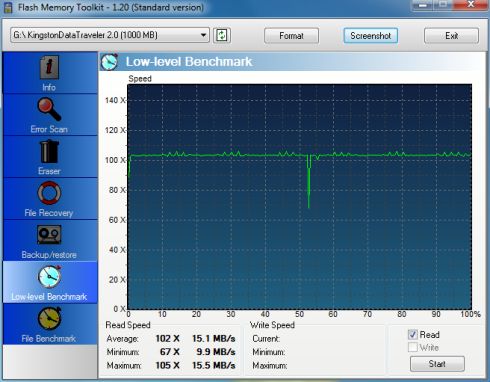This screenshot has width=490, height=382.
Task: Click the maximum 15.5 MB/s value
Action: point(214,365)
